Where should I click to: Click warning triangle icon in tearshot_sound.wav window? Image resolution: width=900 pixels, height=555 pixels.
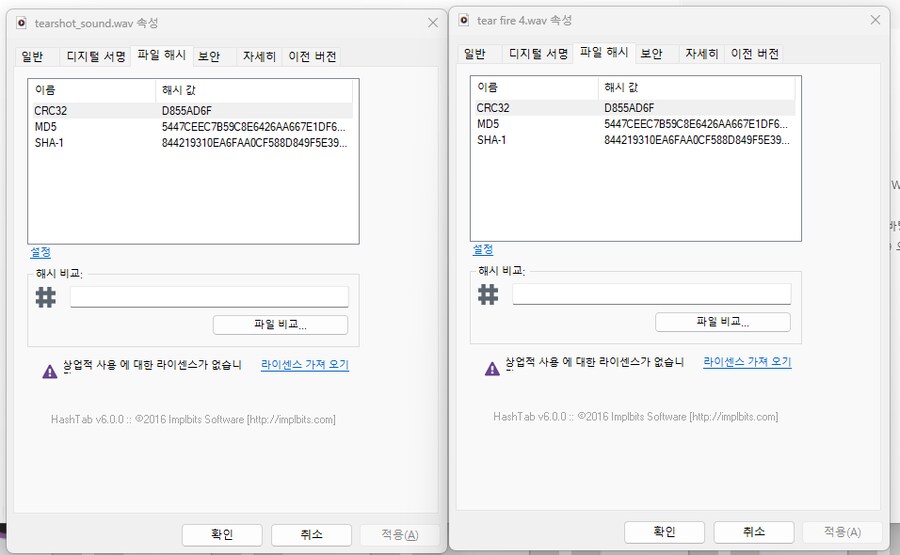[x=50, y=372]
